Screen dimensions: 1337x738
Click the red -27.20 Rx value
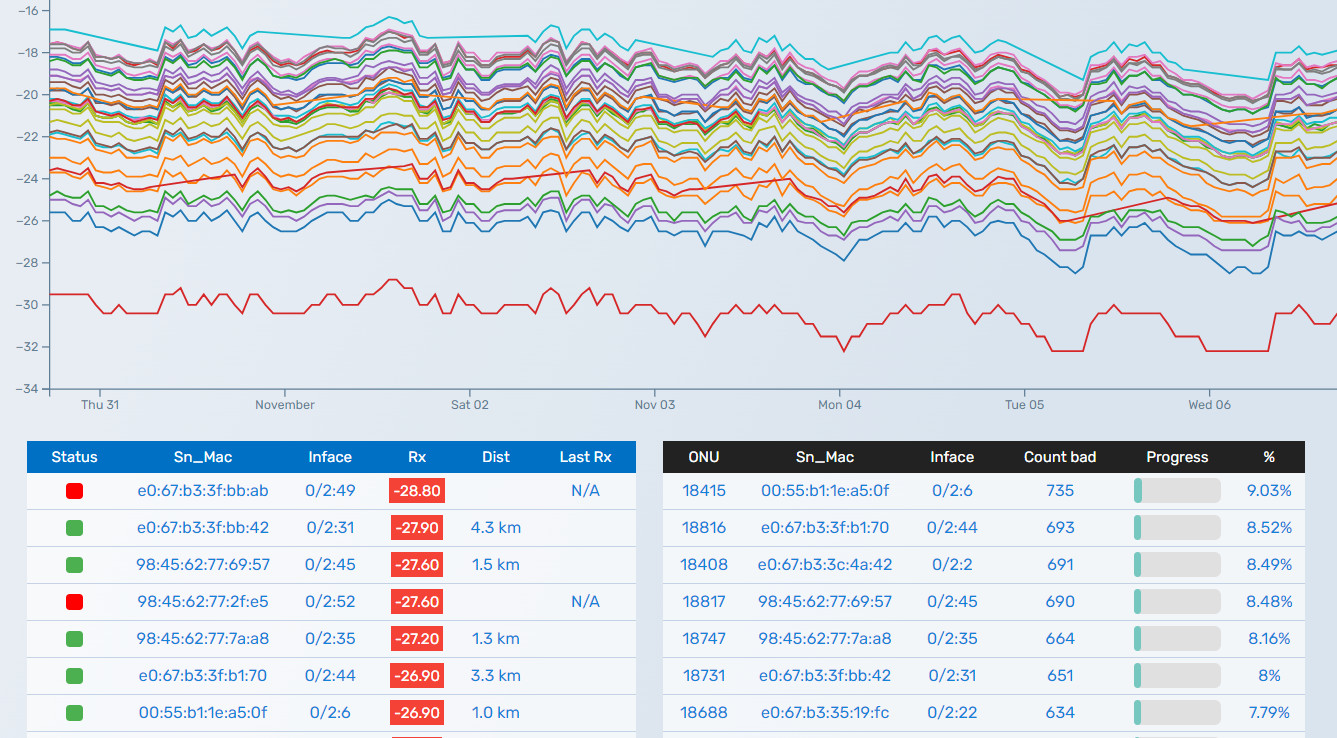pyautogui.click(x=417, y=639)
